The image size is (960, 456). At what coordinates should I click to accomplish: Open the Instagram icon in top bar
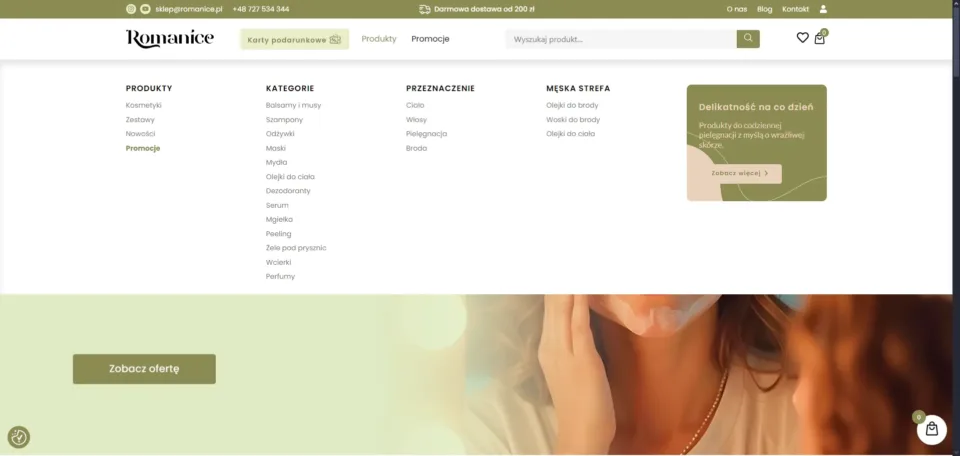(130, 9)
